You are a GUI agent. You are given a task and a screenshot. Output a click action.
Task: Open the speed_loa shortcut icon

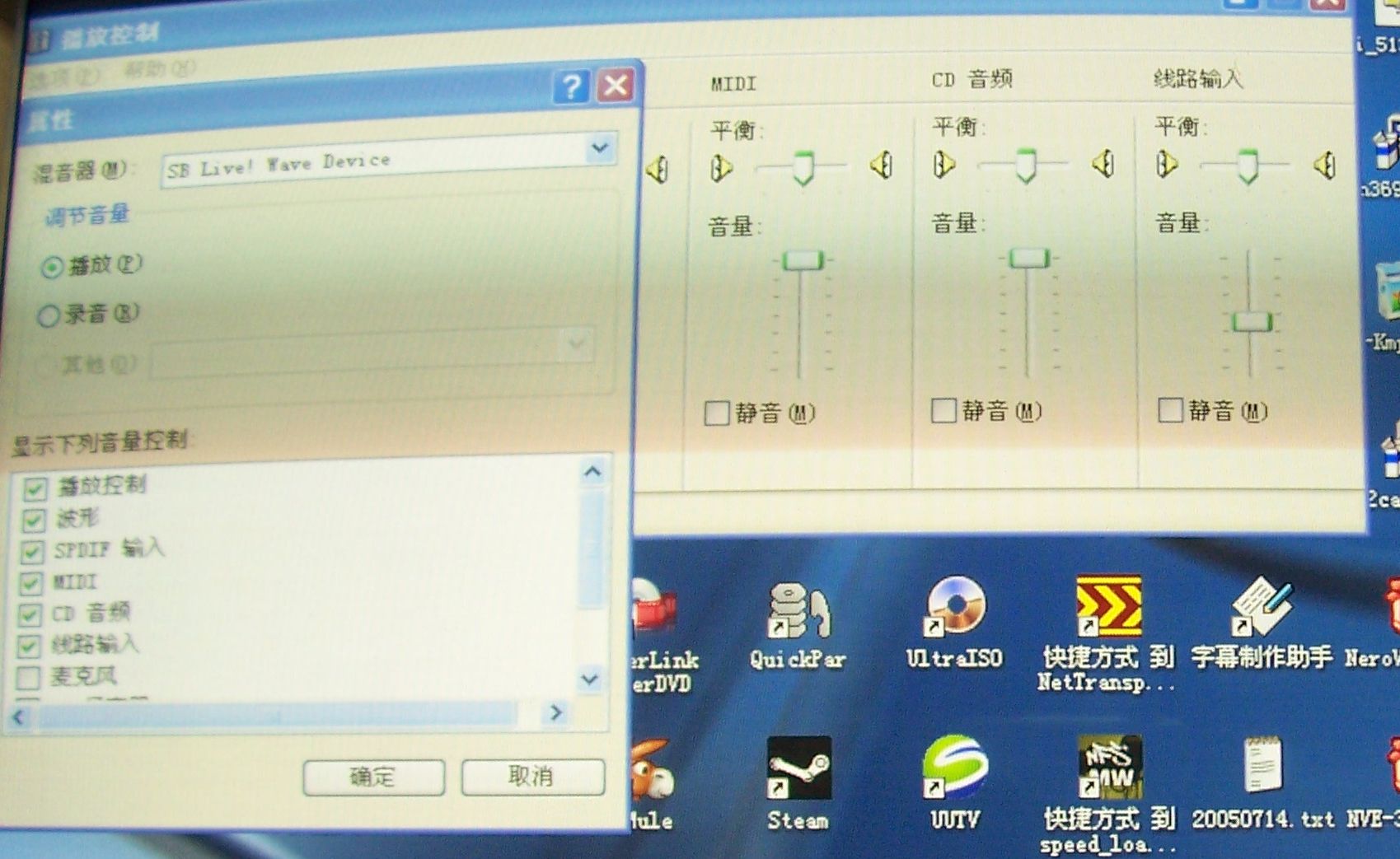click(x=1110, y=768)
